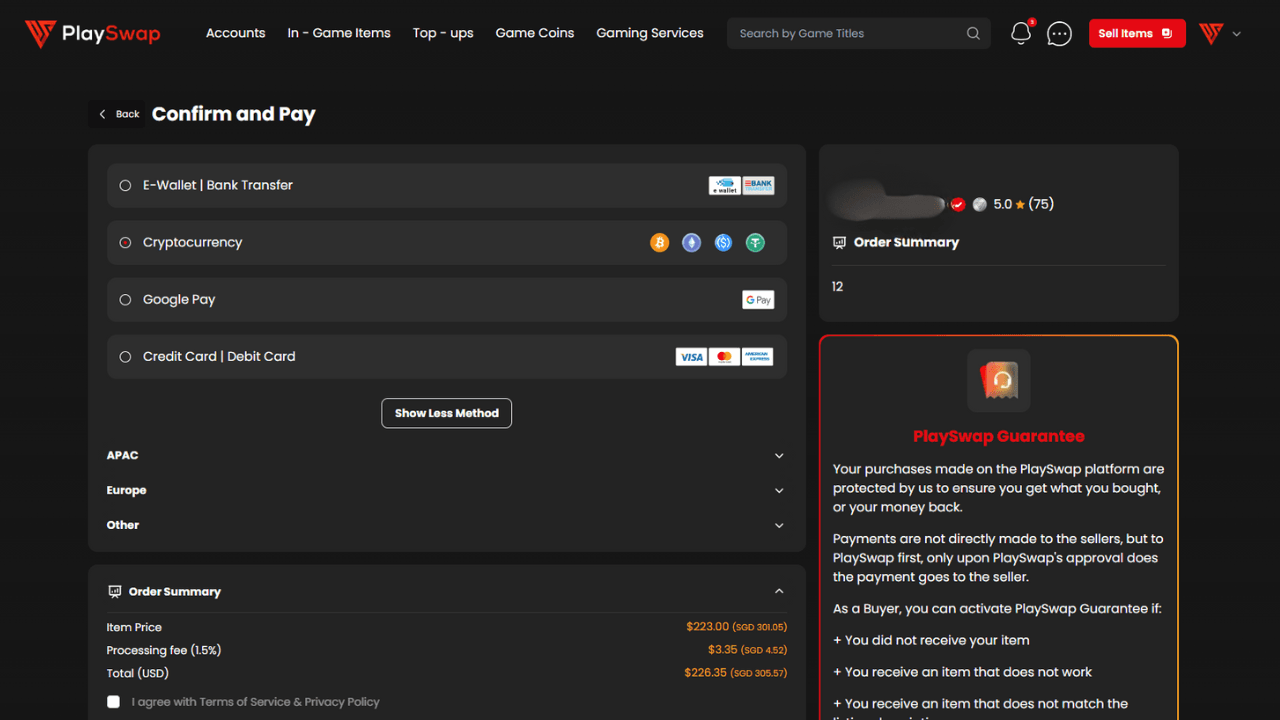This screenshot has height=720, width=1280.
Task: Click the PlaySwap logo
Action: coord(93,34)
